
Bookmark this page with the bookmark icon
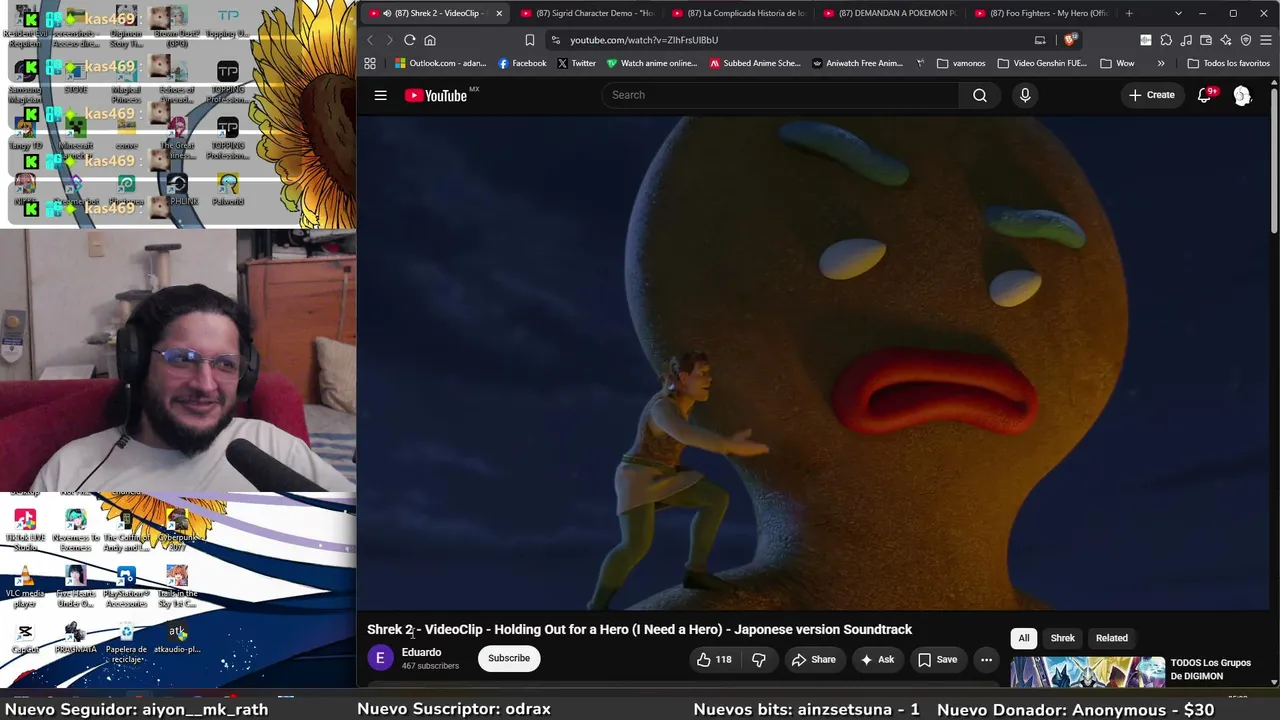coord(529,40)
